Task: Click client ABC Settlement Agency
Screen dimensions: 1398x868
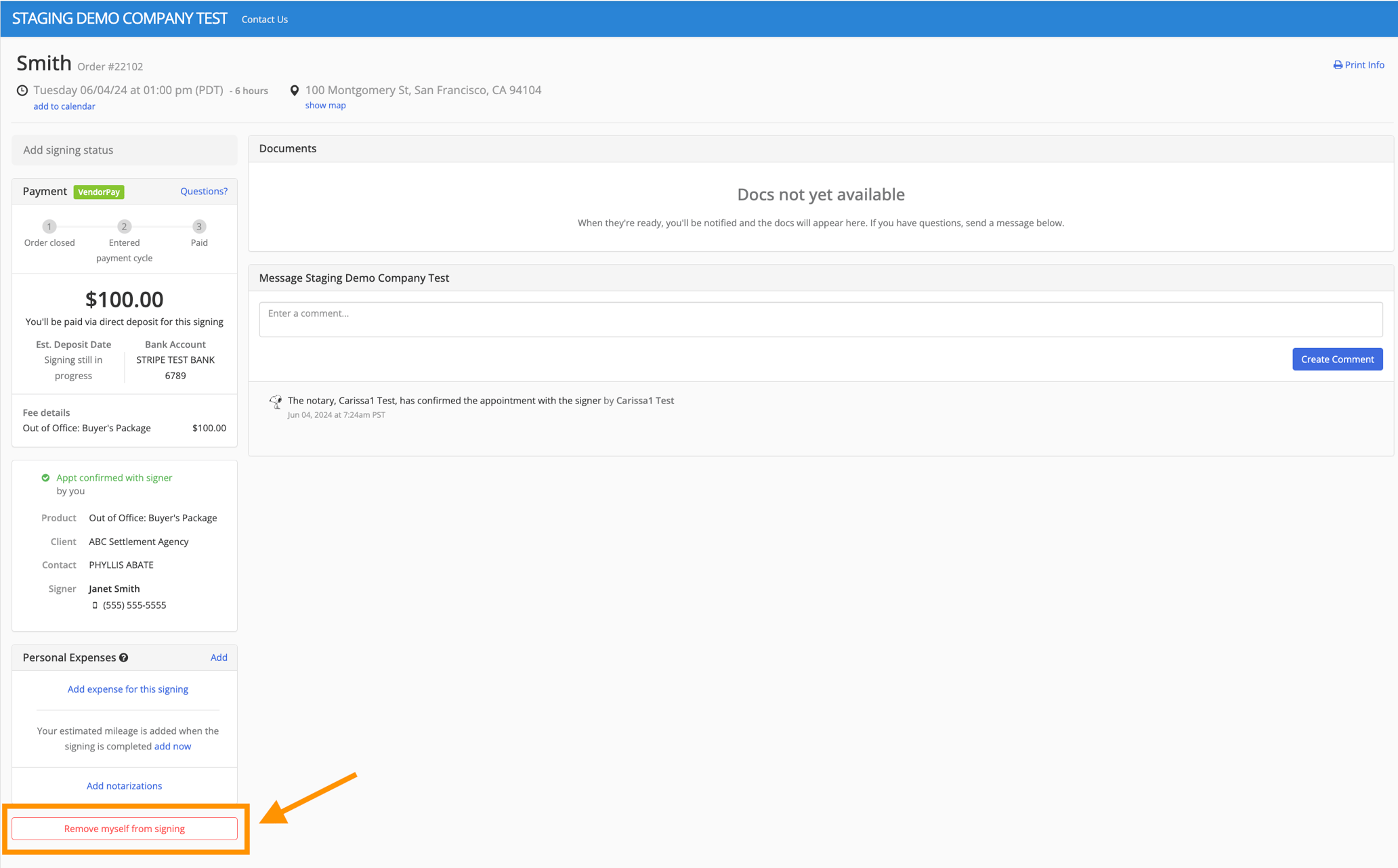Action: pyautogui.click(x=139, y=542)
